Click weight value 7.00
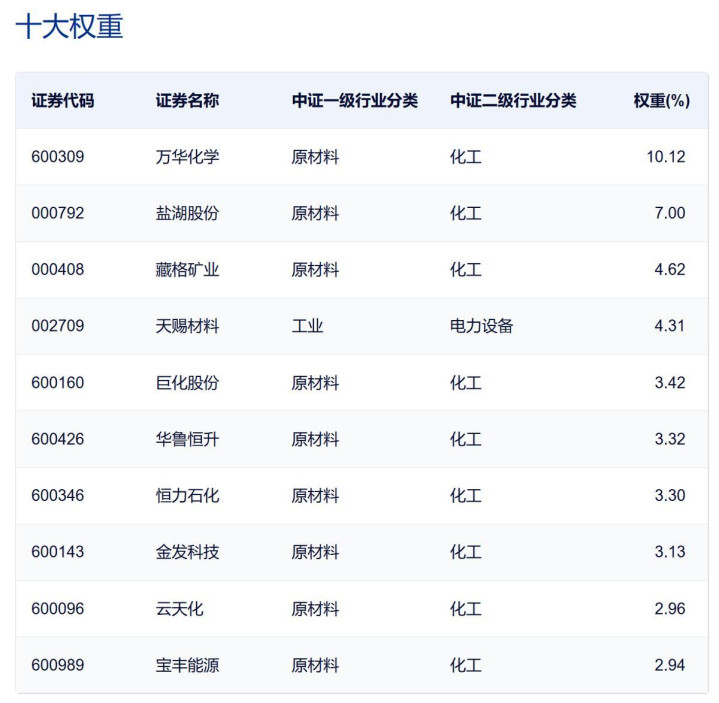 coord(670,213)
